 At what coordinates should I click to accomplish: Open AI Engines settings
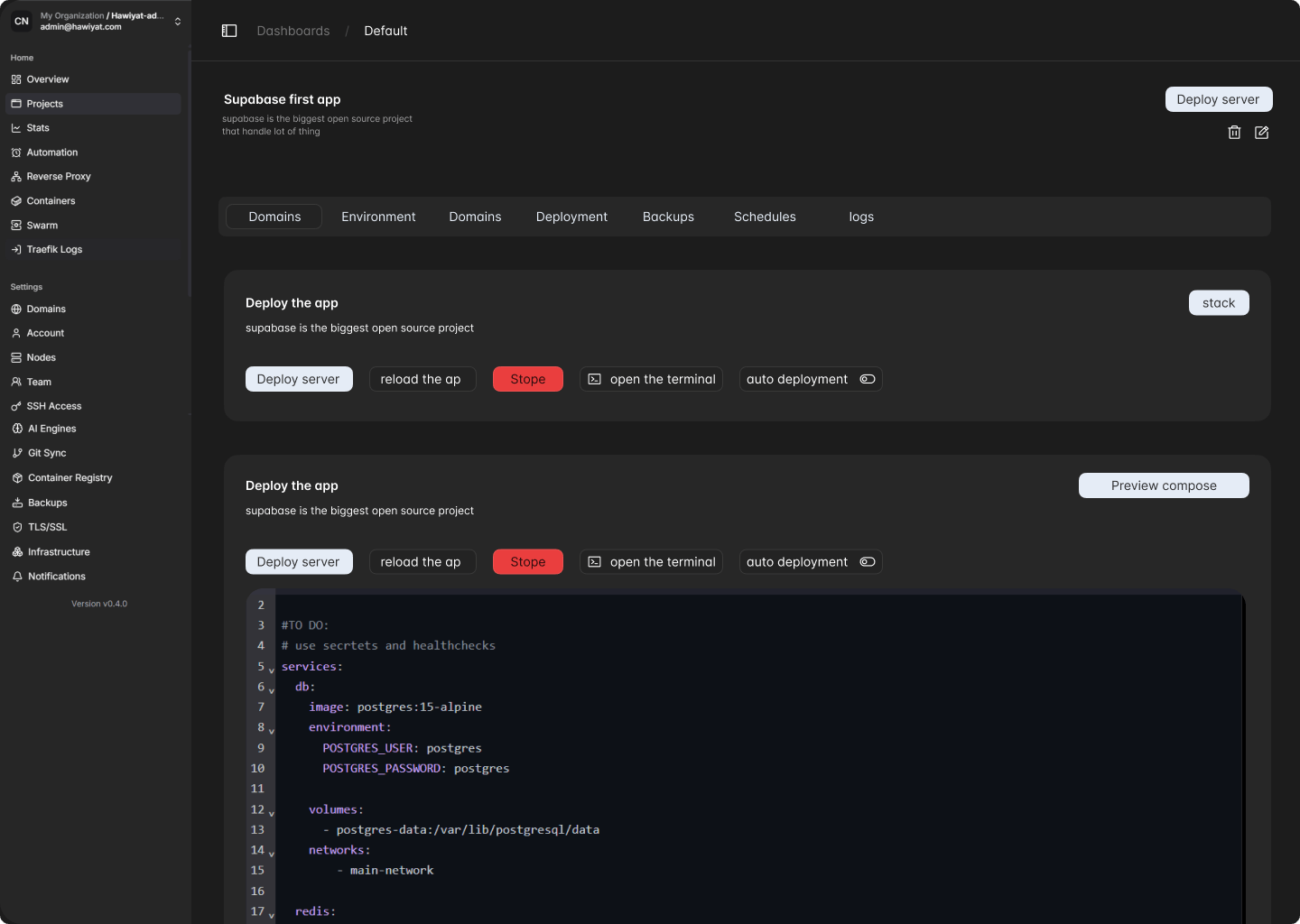click(x=51, y=429)
